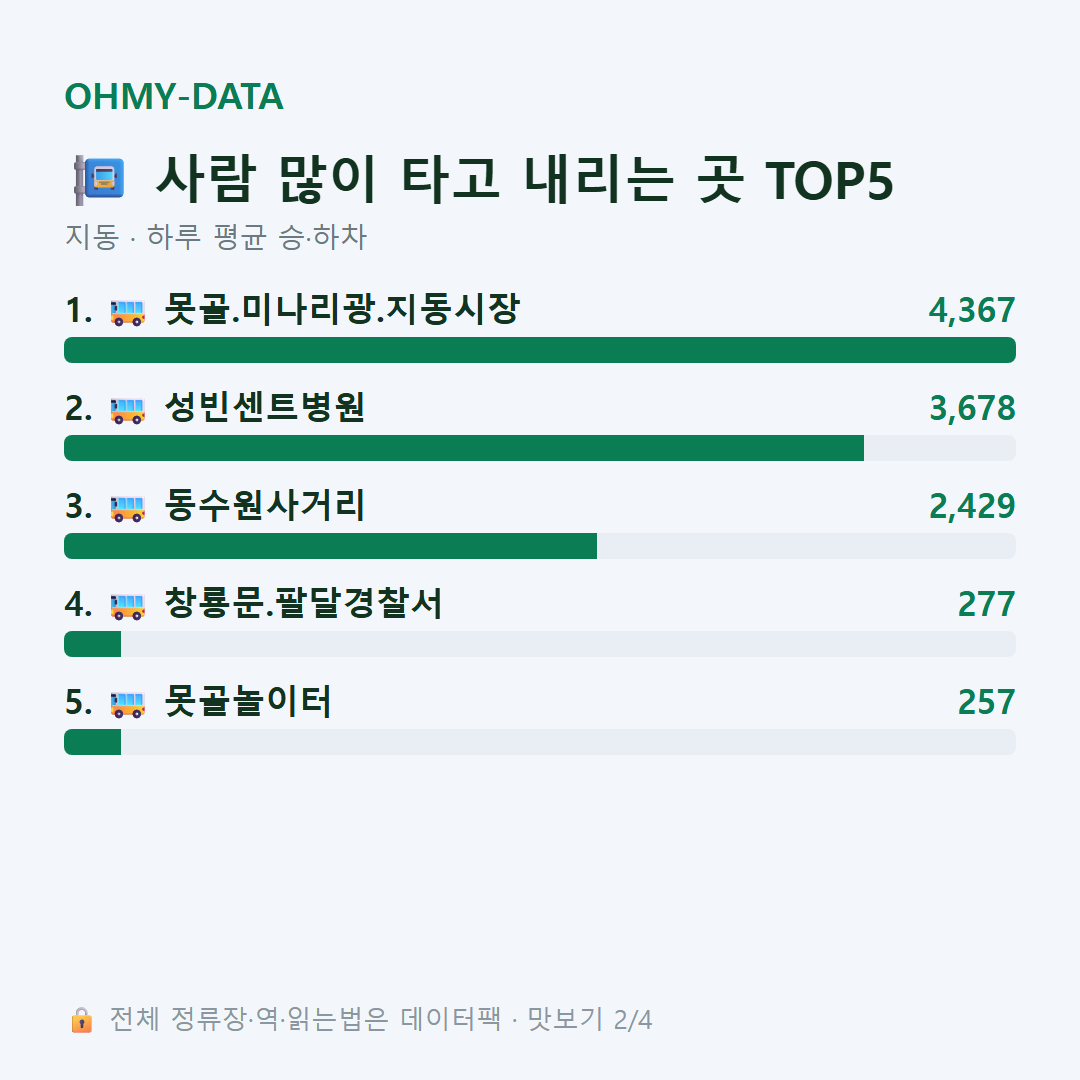
Task: Click the OHMY-DATA brand label
Action: coord(174,96)
